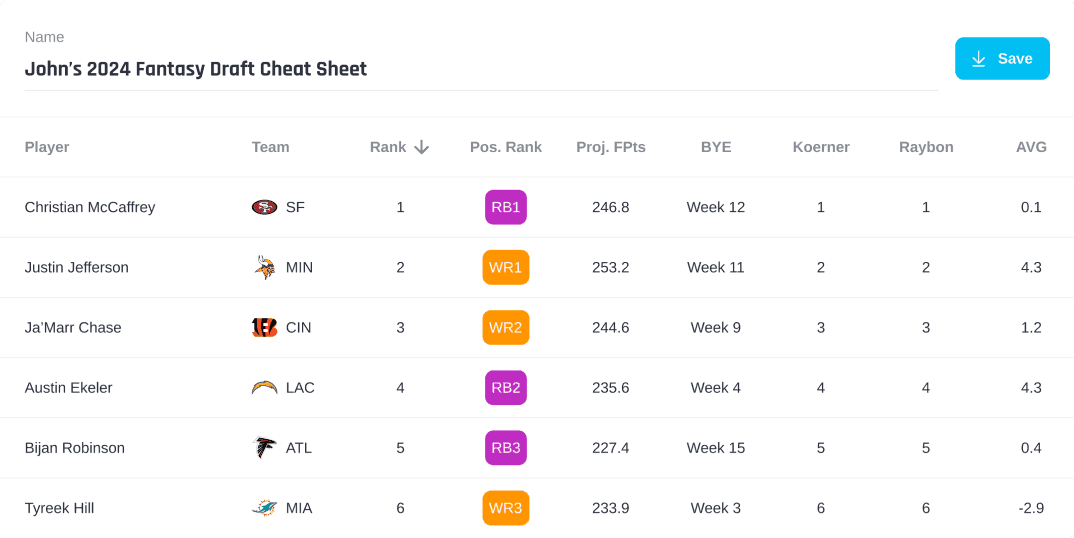Click the Raybon column header

coord(926,147)
